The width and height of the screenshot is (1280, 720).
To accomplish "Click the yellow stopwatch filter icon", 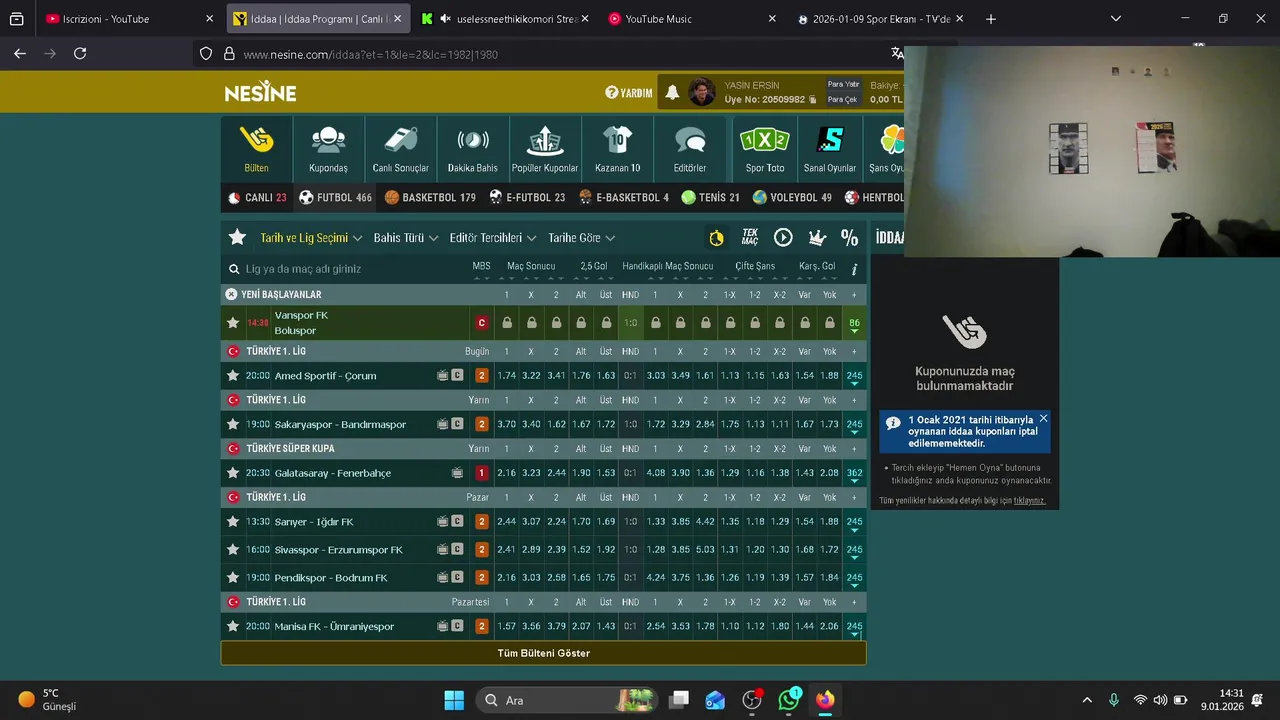I will [716, 237].
